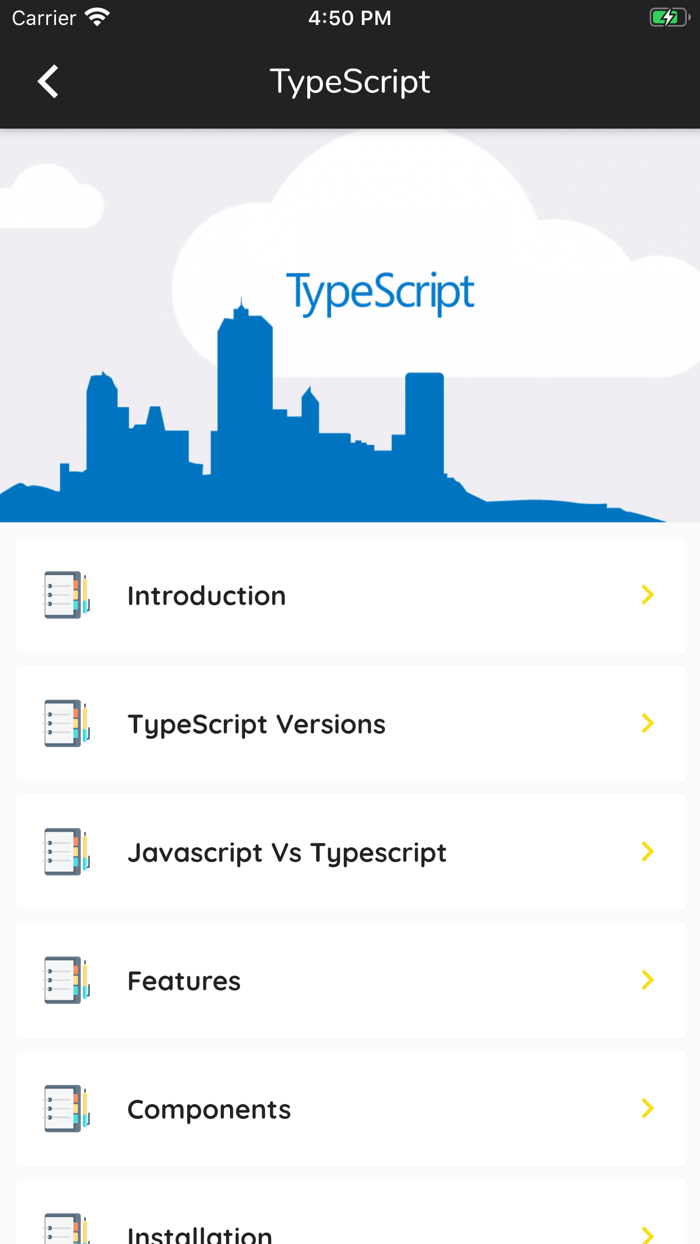Tap notebook icon beside Introduction

[x=67, y=595]
